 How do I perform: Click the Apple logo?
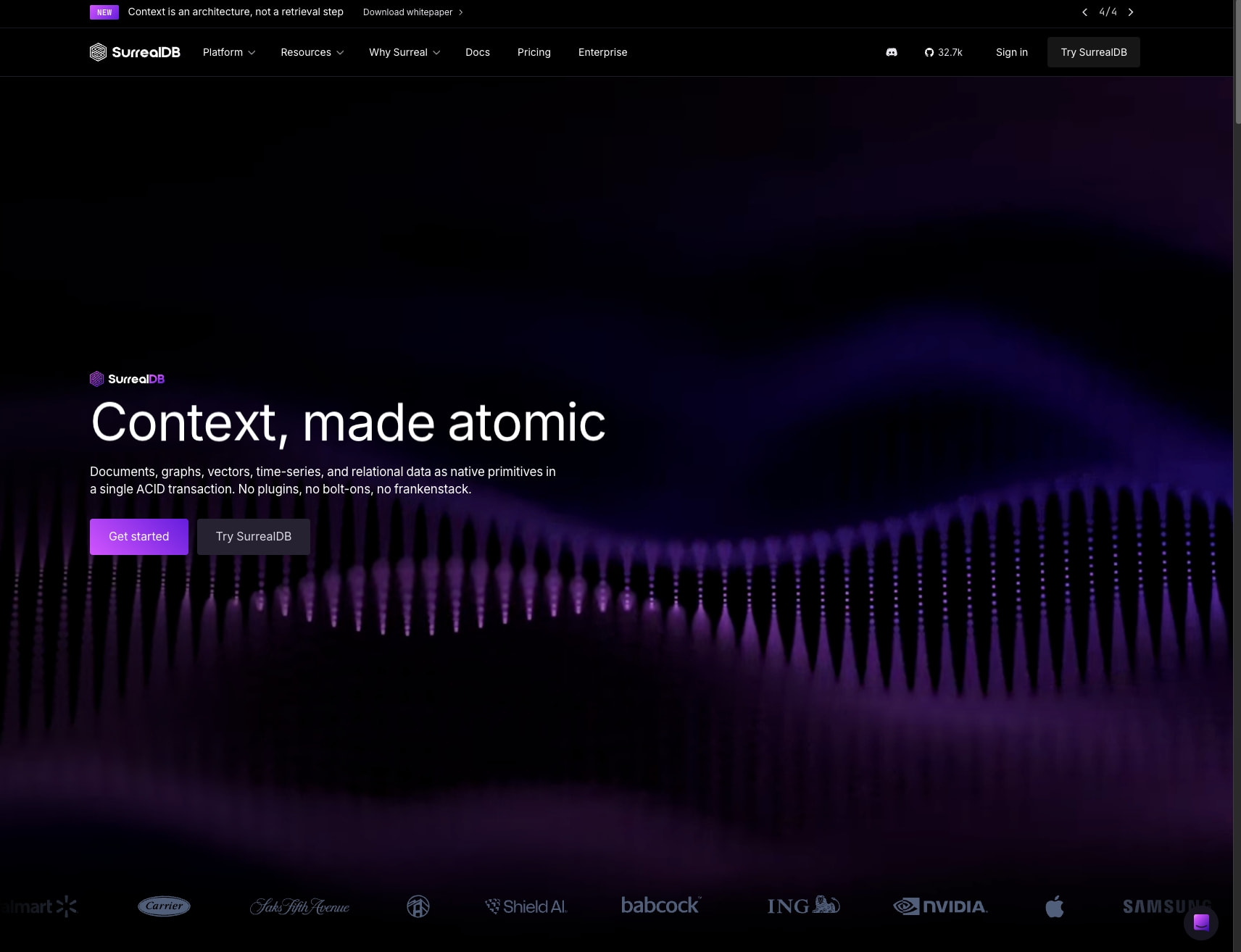click(x=1055, y=906)
